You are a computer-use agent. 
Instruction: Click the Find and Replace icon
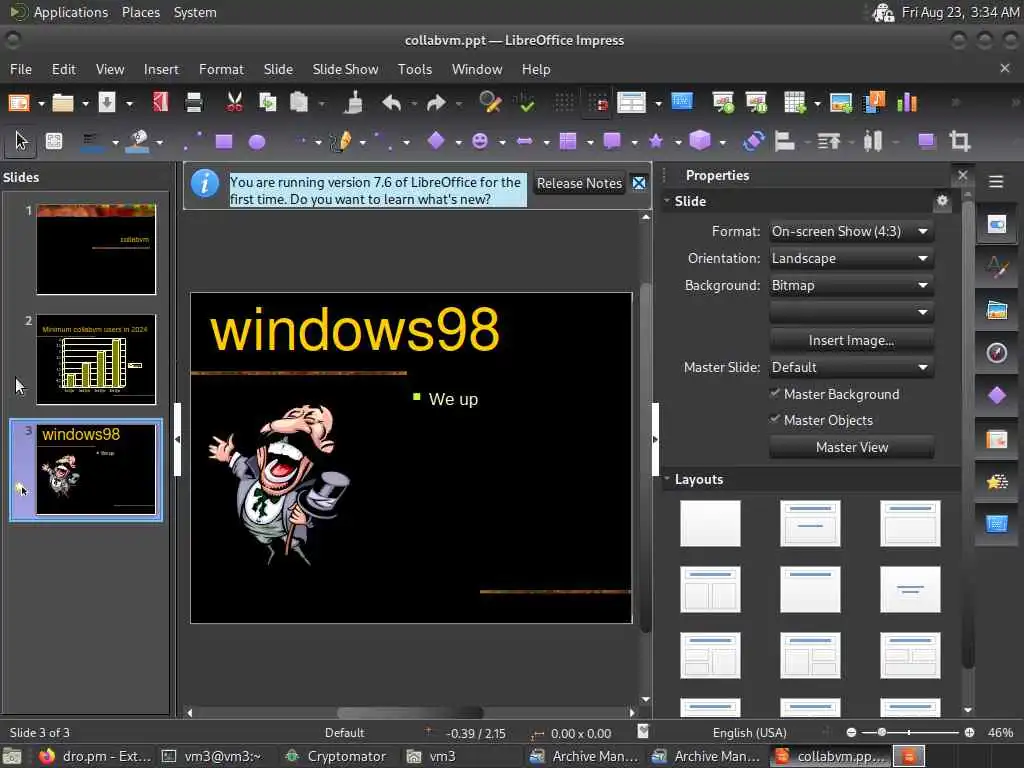tap(490, 103)
